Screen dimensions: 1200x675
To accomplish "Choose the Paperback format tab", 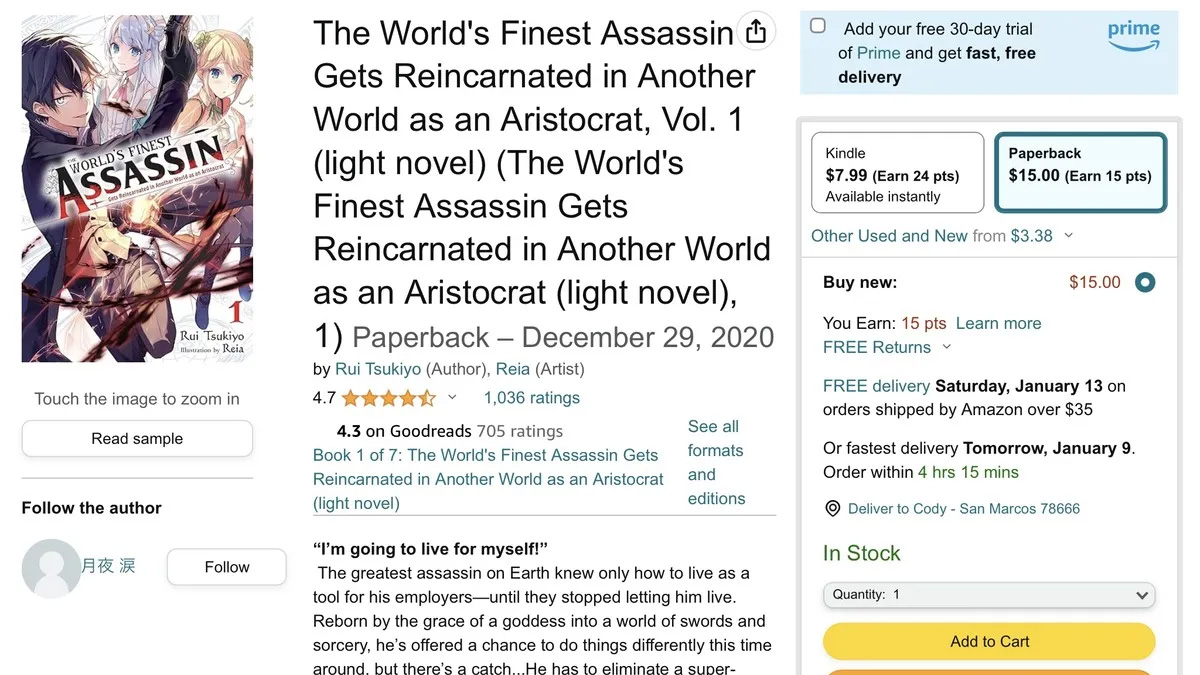I will [x=1080, y=174].
